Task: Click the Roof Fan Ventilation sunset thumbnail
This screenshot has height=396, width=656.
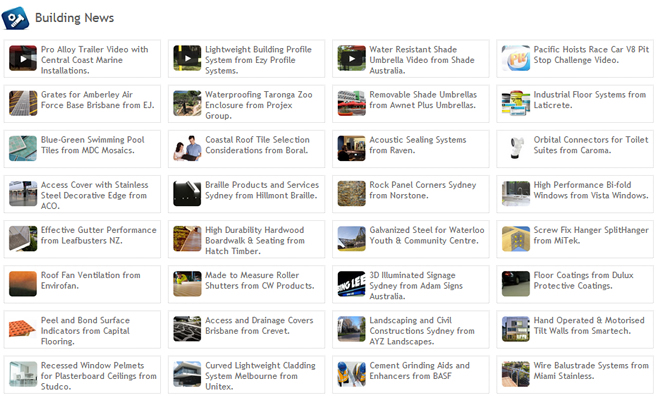Action: pos(23,284)
